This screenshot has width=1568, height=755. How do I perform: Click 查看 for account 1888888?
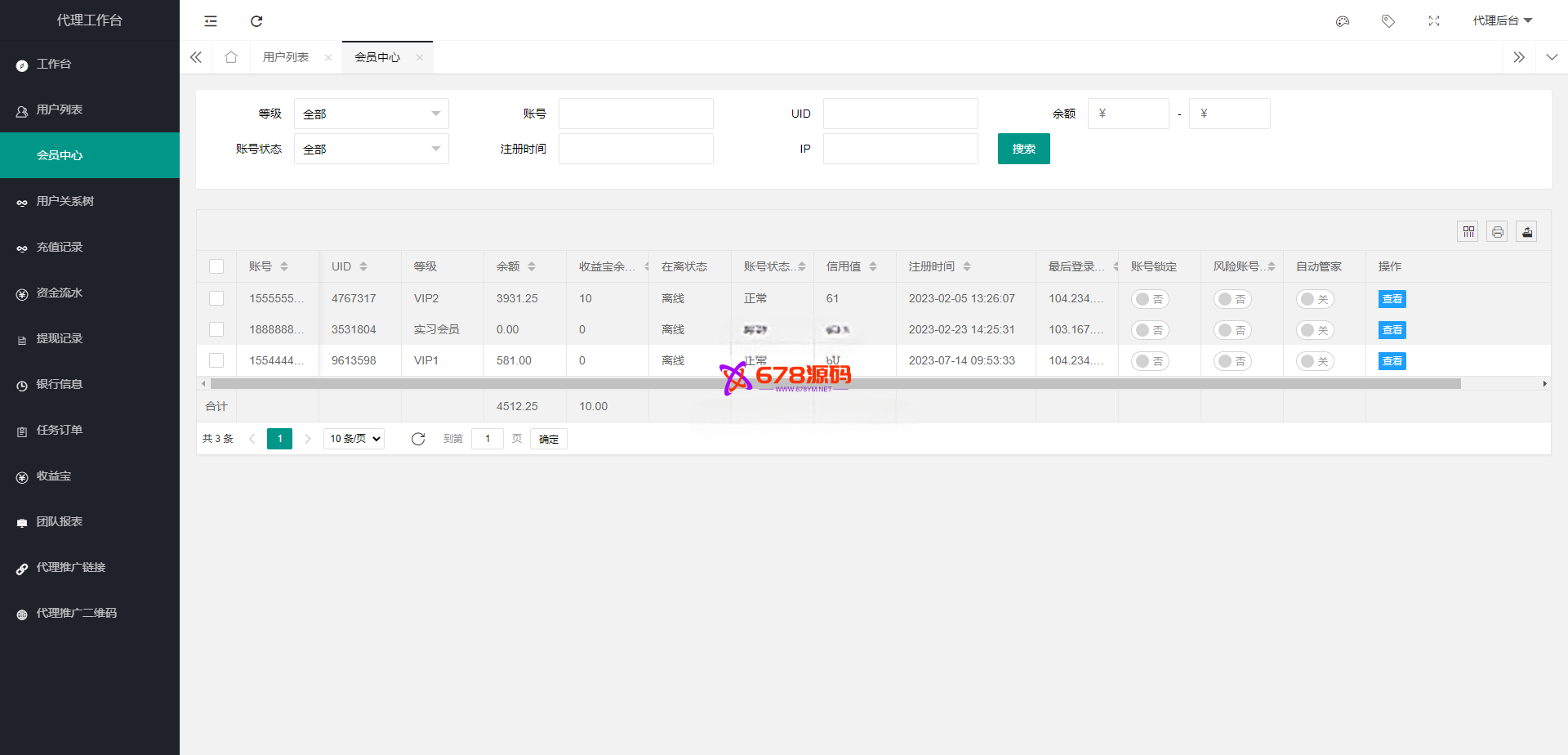(x=1392, y=330)
